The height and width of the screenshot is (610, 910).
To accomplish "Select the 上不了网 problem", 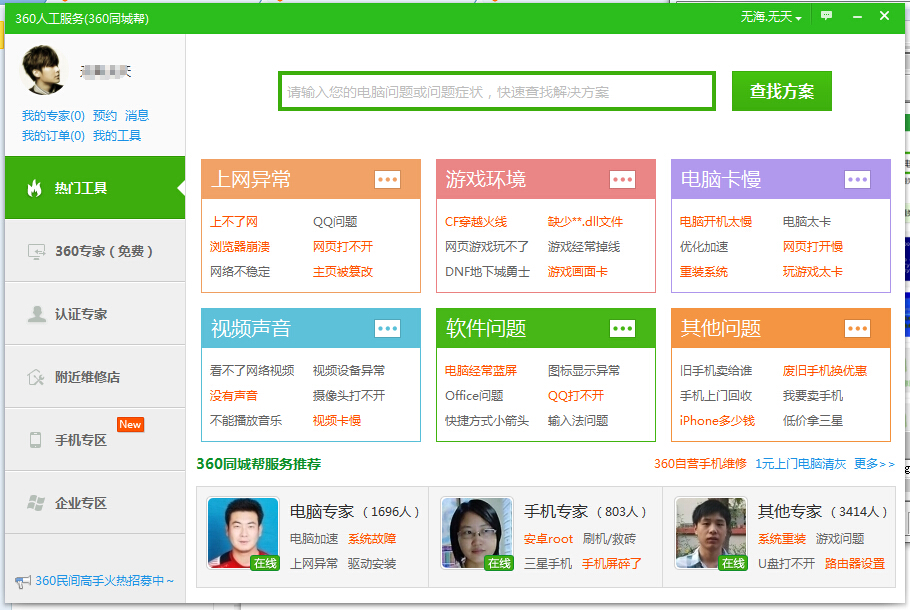I will click(234, 222).
